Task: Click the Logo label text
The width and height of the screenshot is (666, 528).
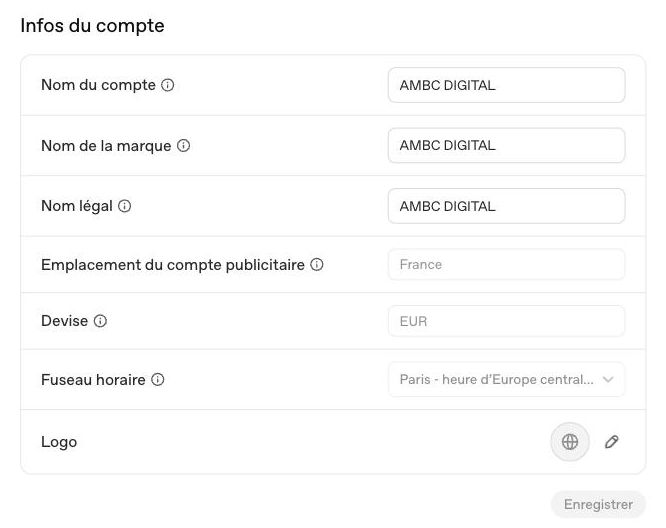Action: (x=59, y=442)
